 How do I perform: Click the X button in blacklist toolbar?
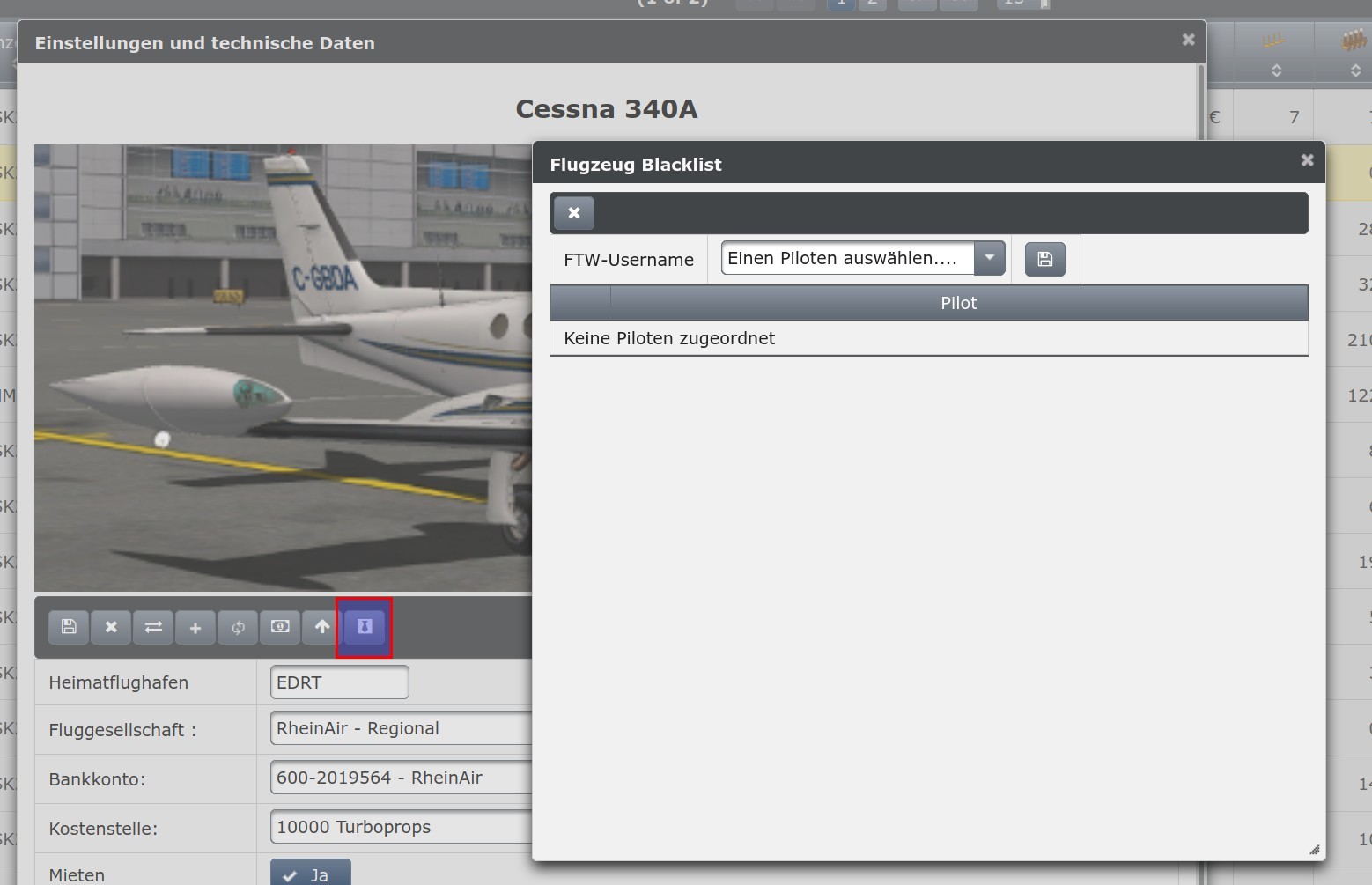pyautogui.click(x=574, y=213)
